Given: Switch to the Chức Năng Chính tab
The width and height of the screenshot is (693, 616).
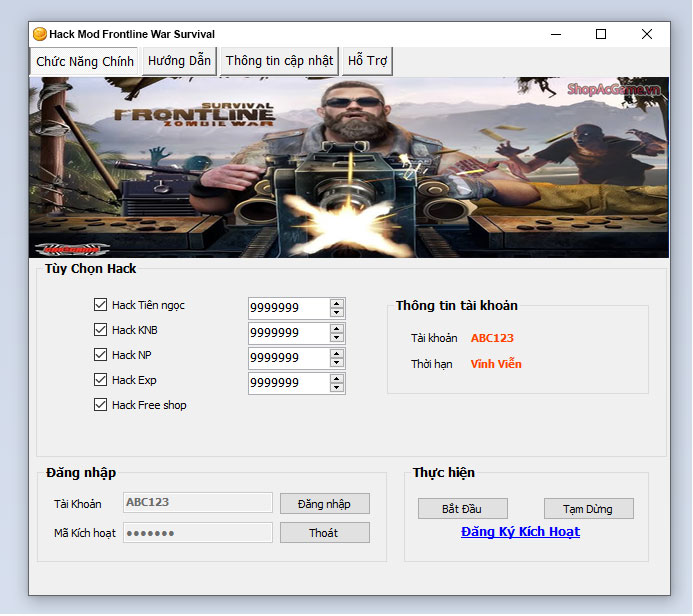Looking at the screenshot, I should (85, 61).
